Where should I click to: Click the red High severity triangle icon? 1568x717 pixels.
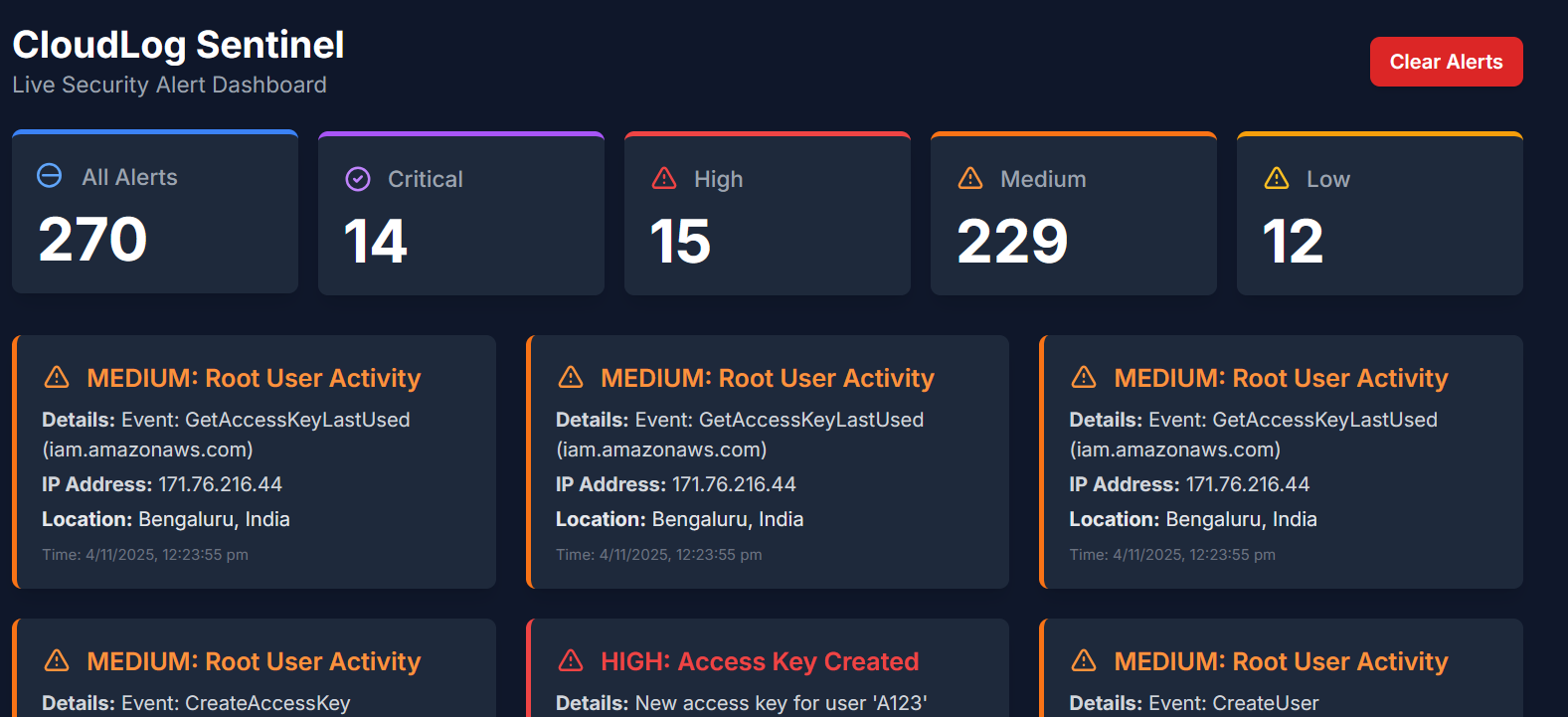coord(664,179)
